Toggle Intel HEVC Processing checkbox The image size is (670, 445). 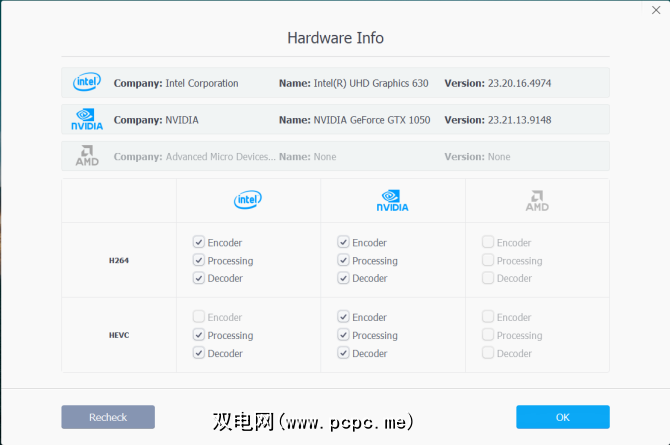click(199, 335)
